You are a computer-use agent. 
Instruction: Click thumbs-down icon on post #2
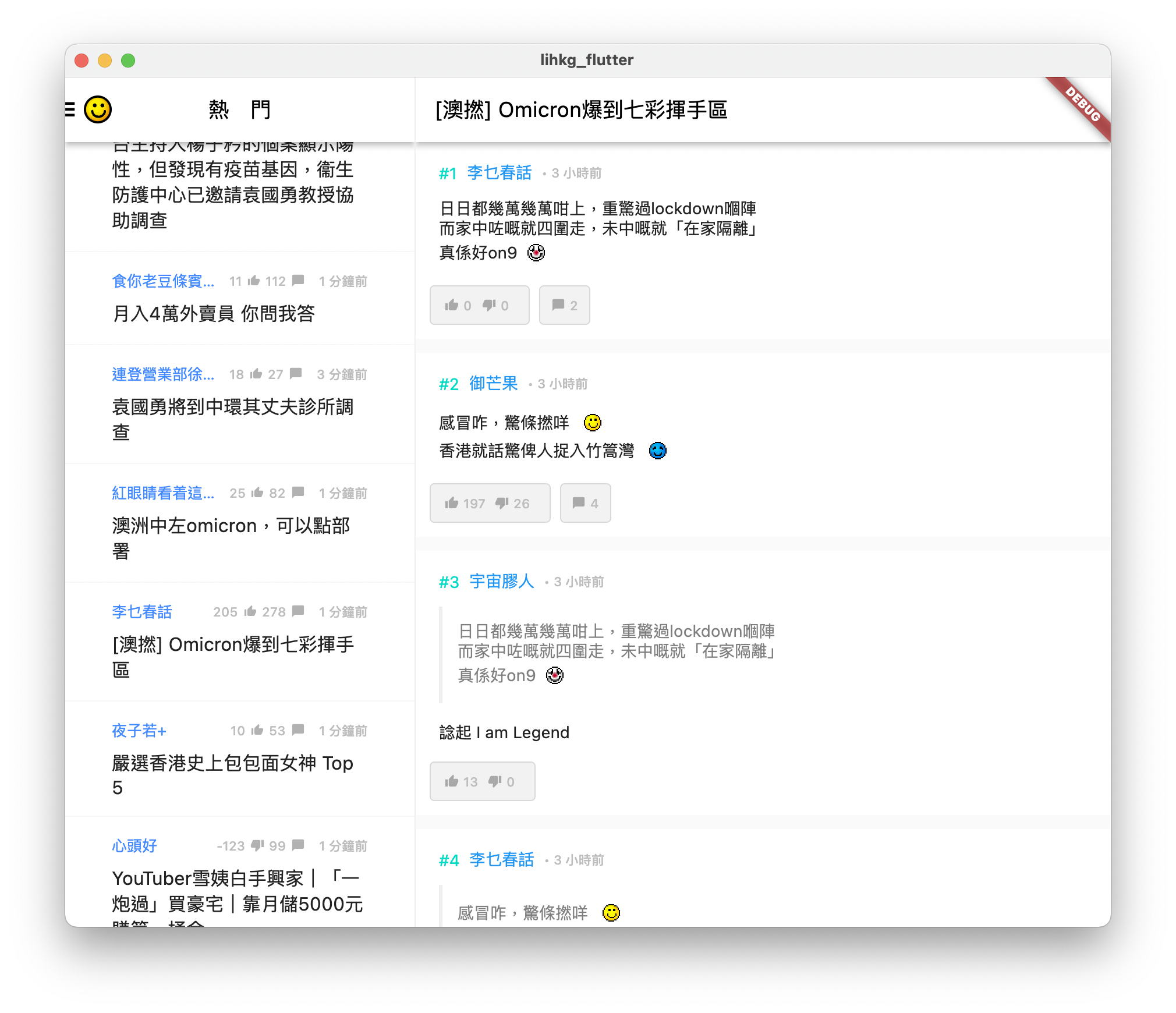click(502, 503)
